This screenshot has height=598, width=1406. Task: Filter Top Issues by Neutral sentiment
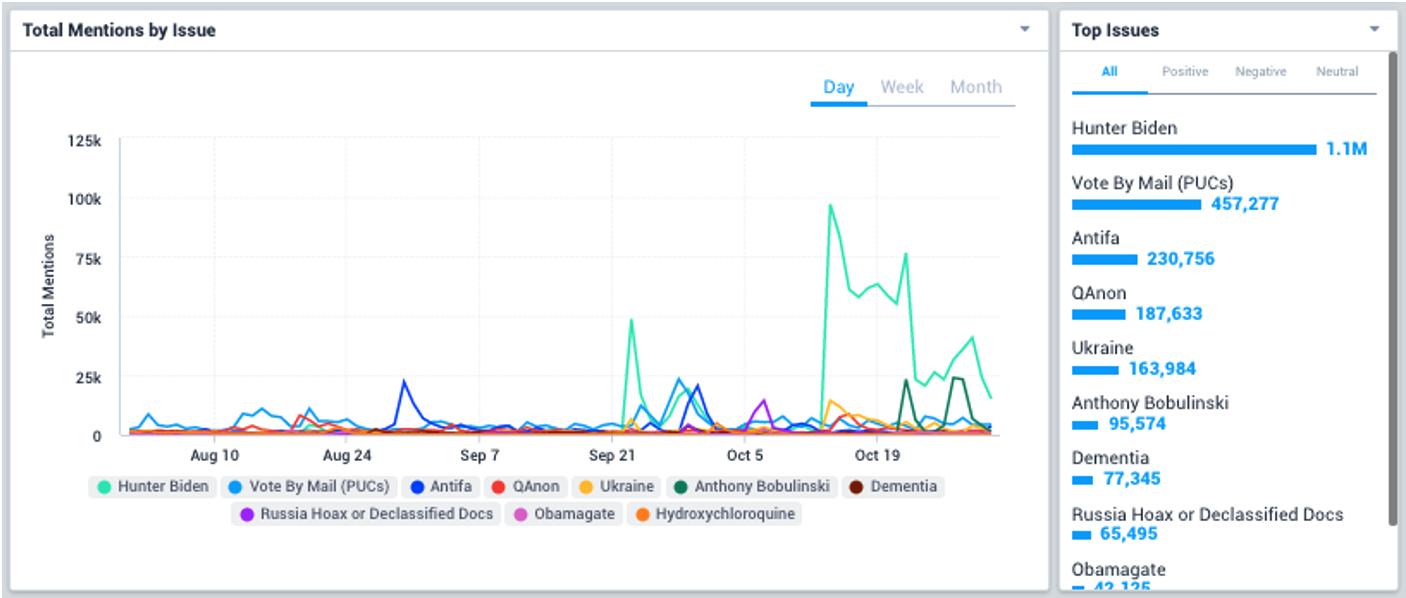coord(1337,72)
